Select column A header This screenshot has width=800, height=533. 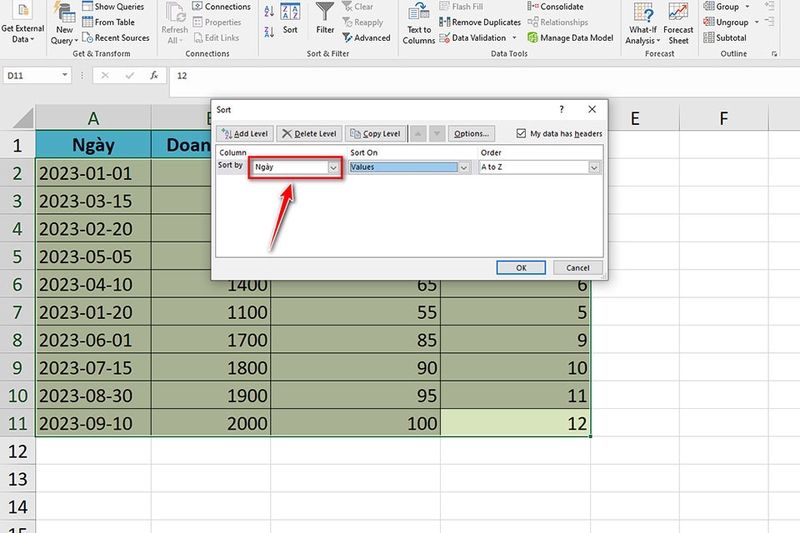pos(93,118)
